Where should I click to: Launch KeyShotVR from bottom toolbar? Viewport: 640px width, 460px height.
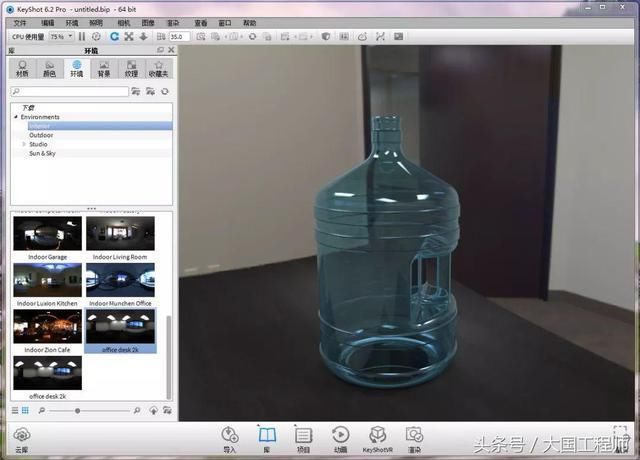pyautogui.click(x=377, y=437)
